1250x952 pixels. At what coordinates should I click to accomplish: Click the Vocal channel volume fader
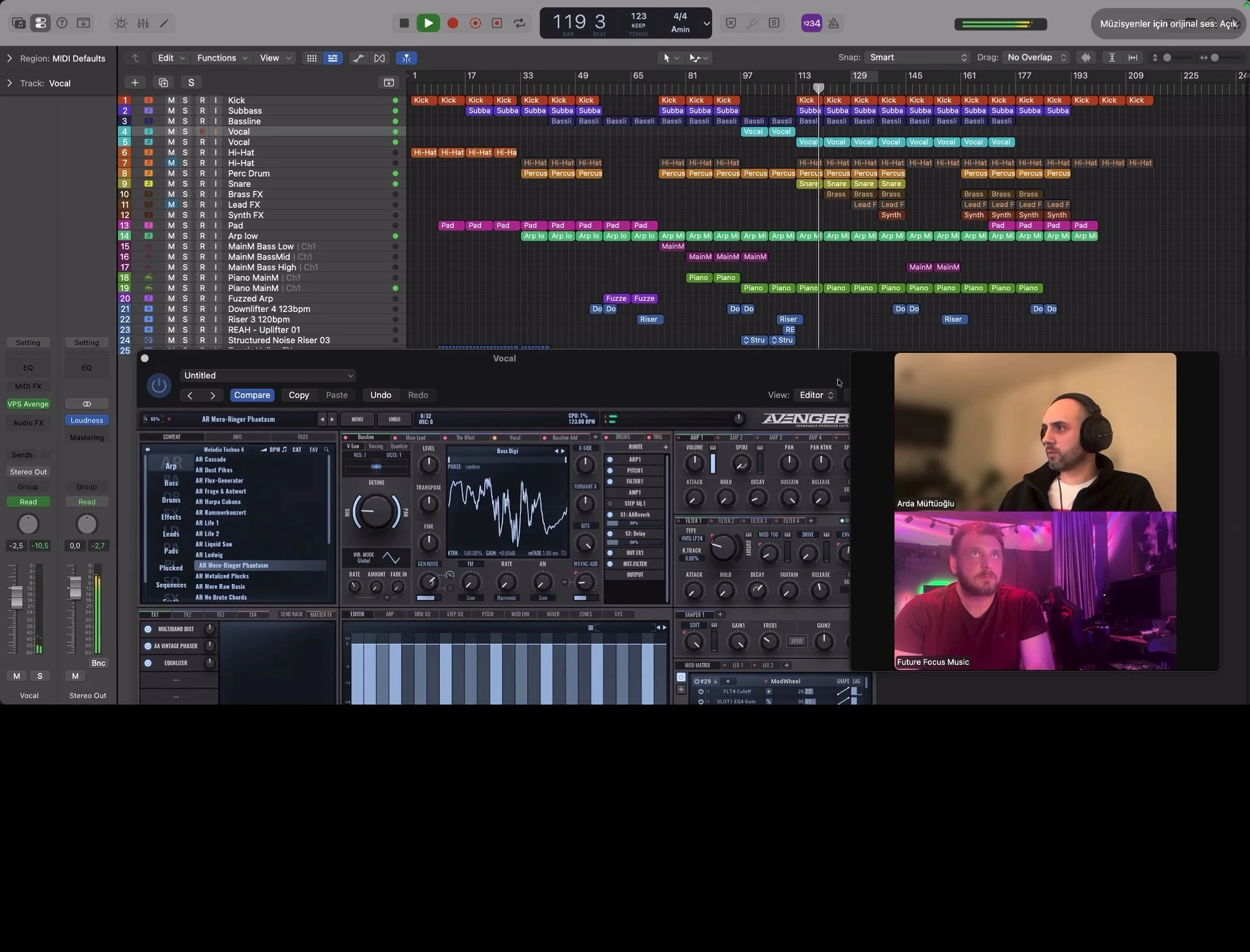point(16,596)
